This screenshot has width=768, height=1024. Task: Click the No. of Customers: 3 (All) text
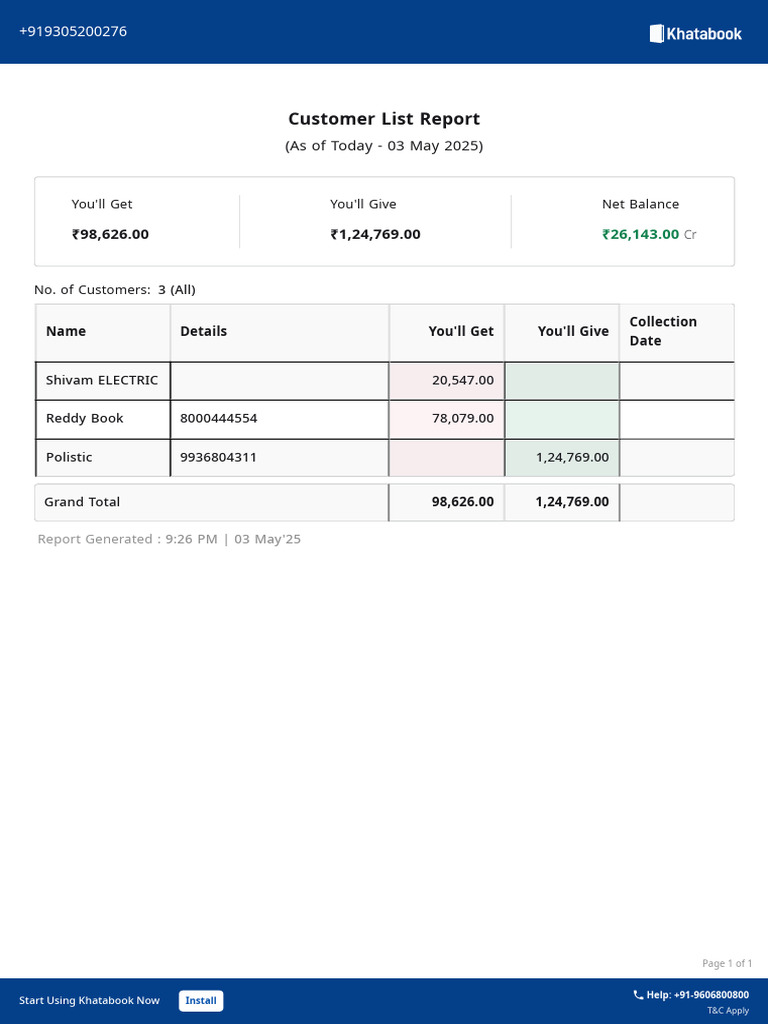(115, 289)
